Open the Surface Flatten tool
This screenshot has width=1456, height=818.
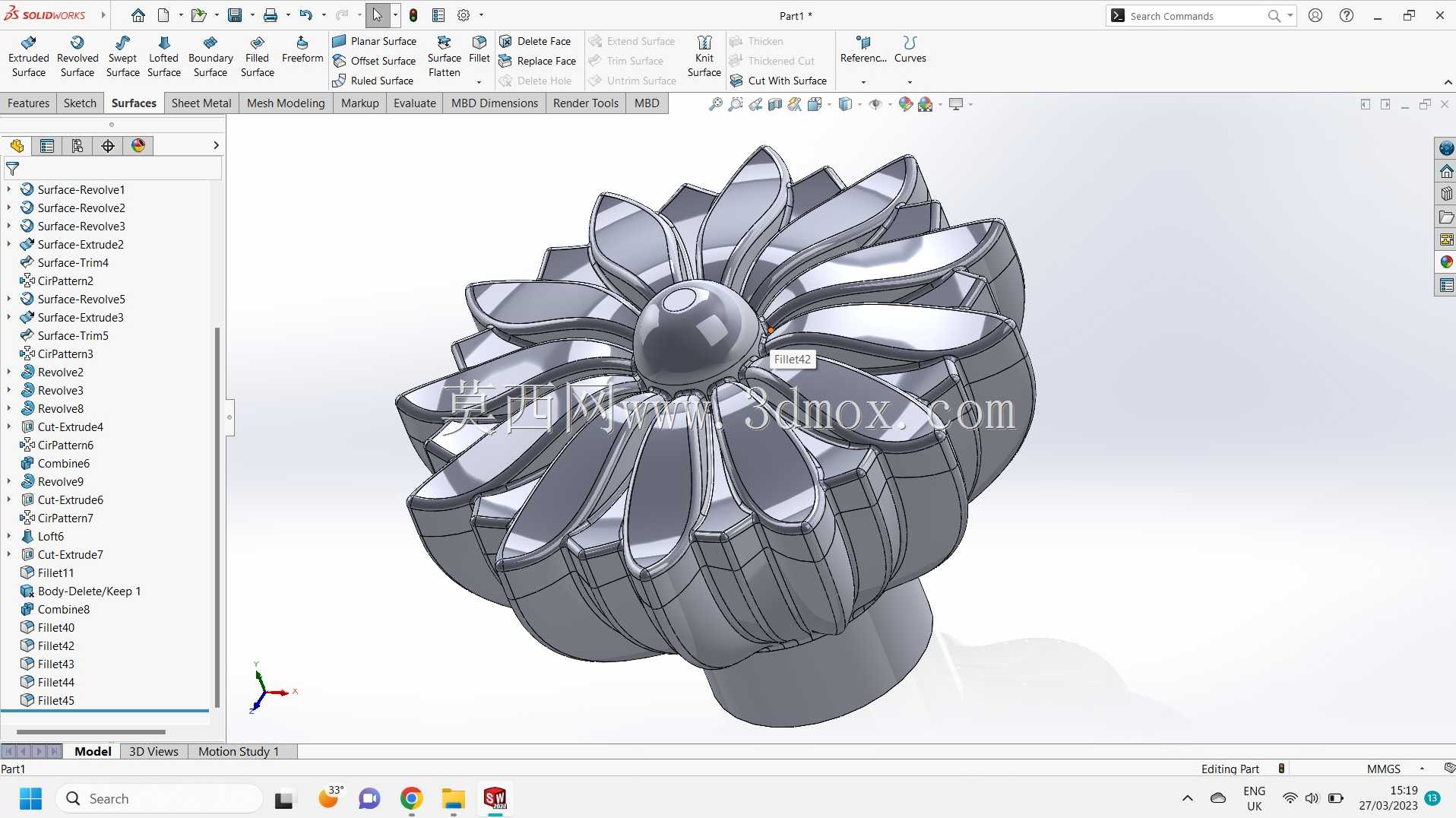click(444, 57)
